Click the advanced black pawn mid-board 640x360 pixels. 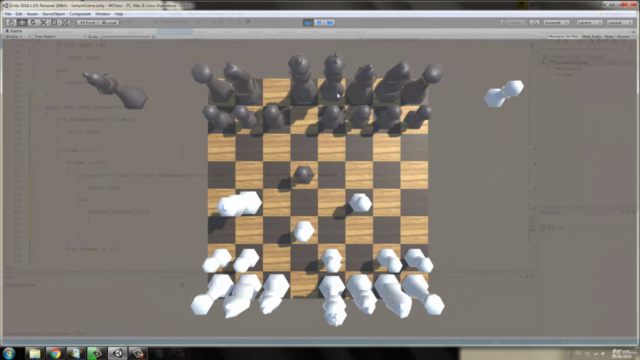point(303,175)
